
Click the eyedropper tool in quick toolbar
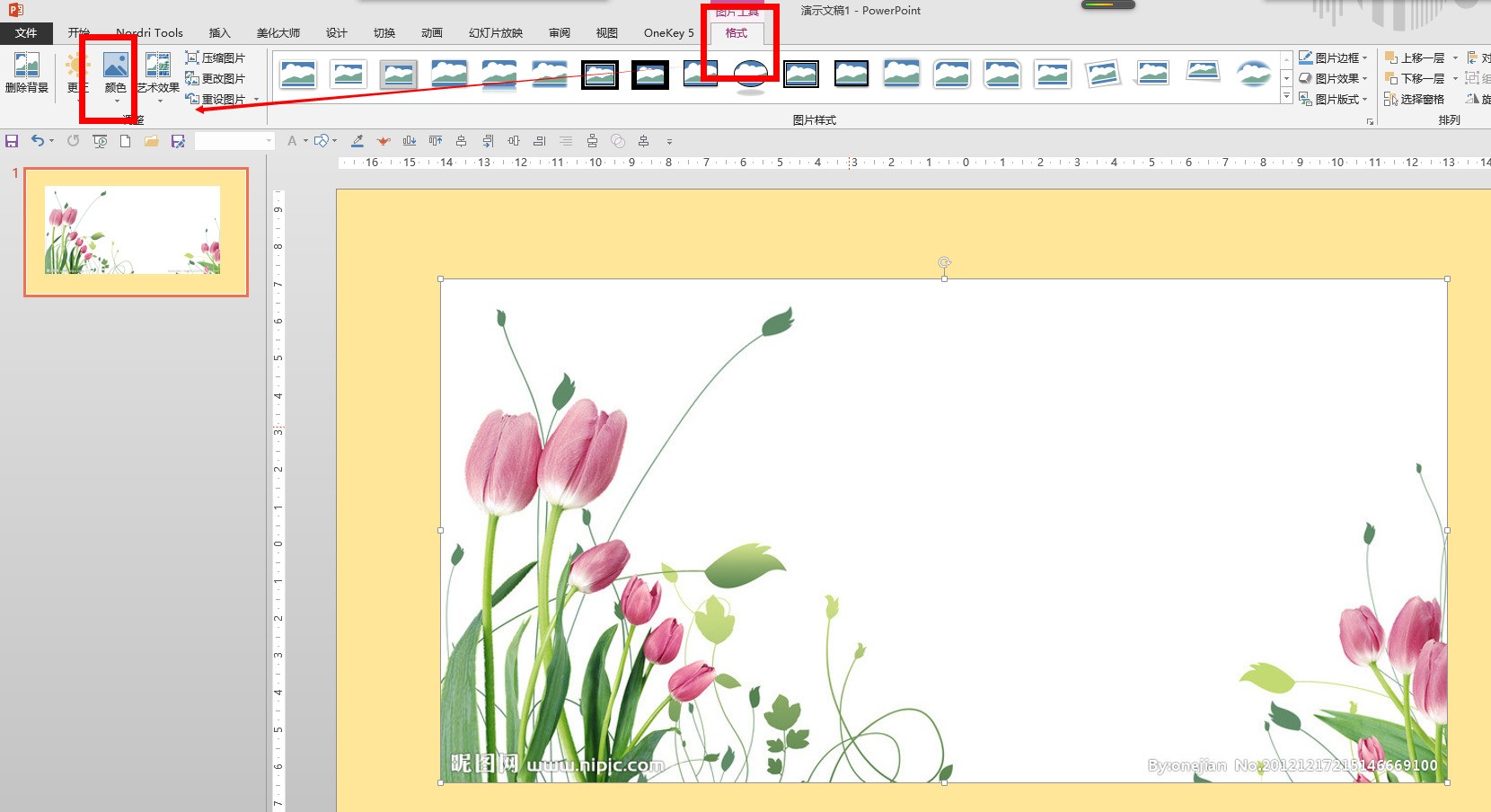tap(357, 141)
